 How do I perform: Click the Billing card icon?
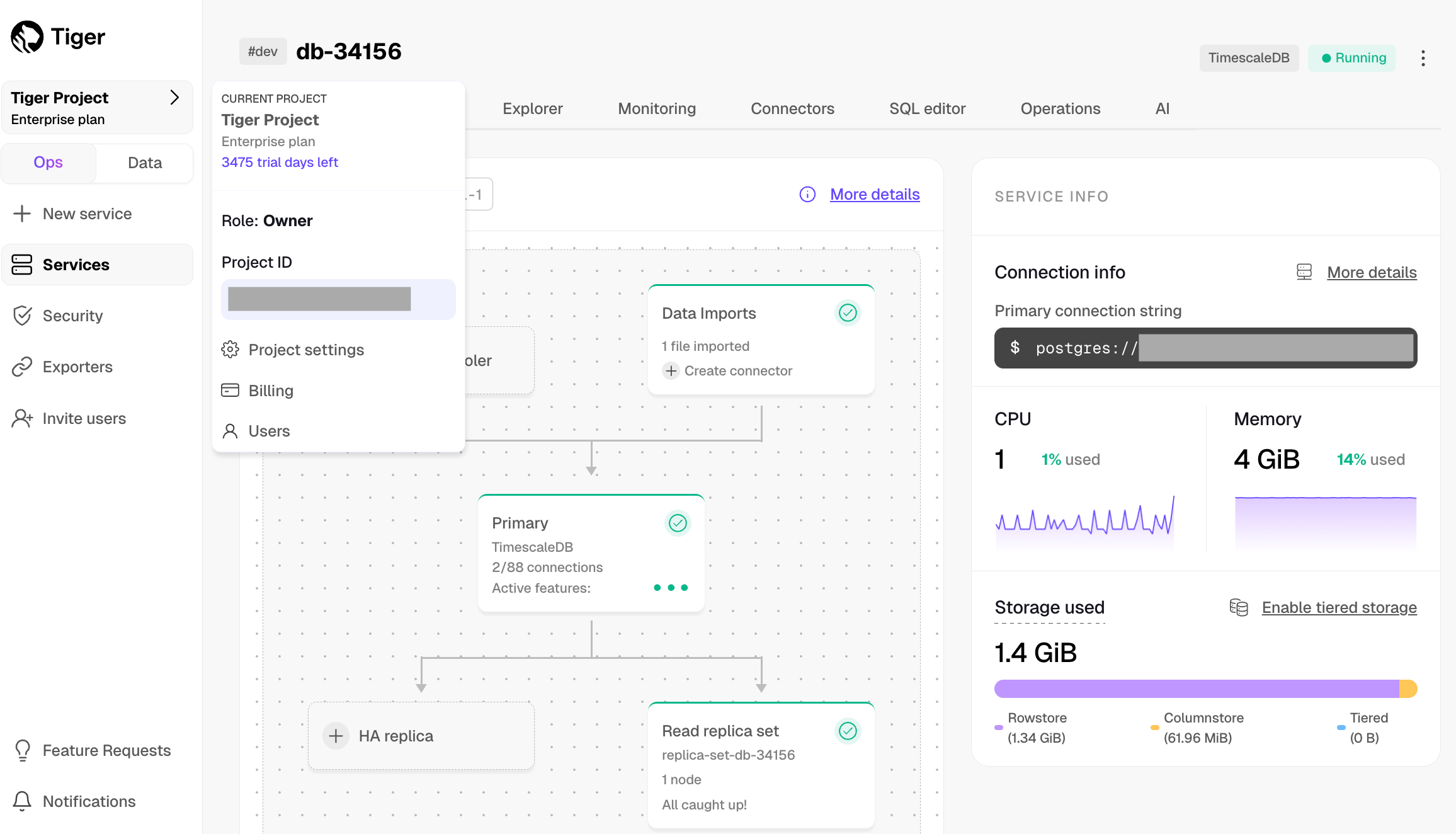[x=230, y=391]
